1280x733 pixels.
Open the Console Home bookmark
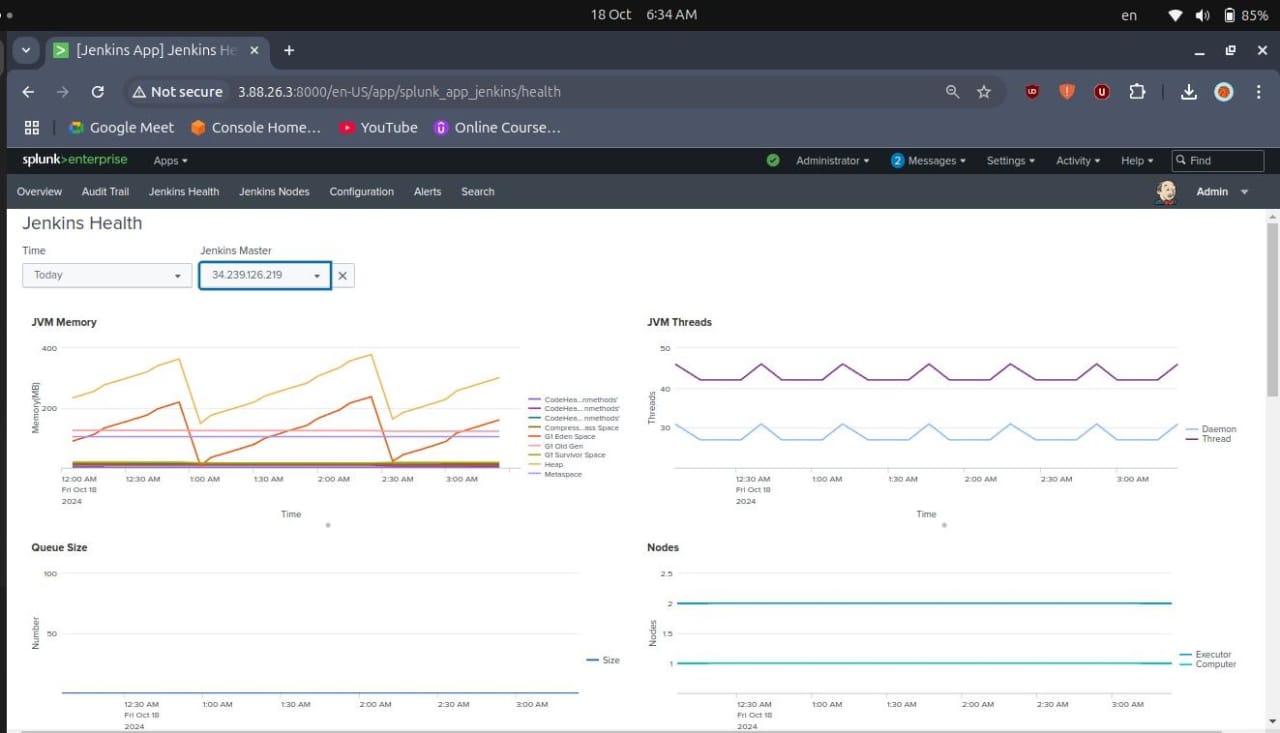coord(257,128)
